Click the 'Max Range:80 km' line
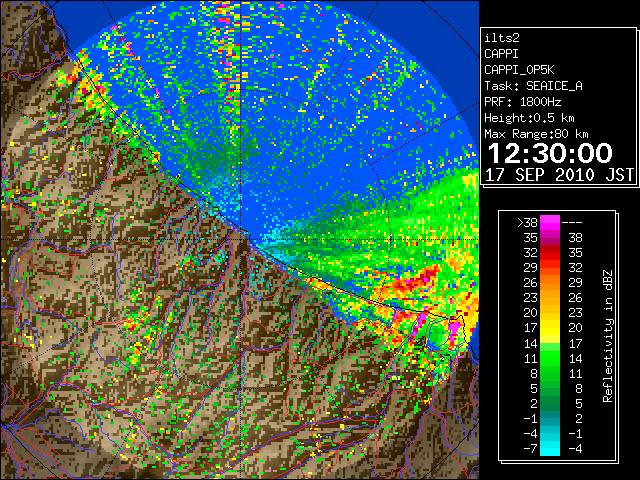The width and height of the screenshot is (640, 480). tap(536, 134)
